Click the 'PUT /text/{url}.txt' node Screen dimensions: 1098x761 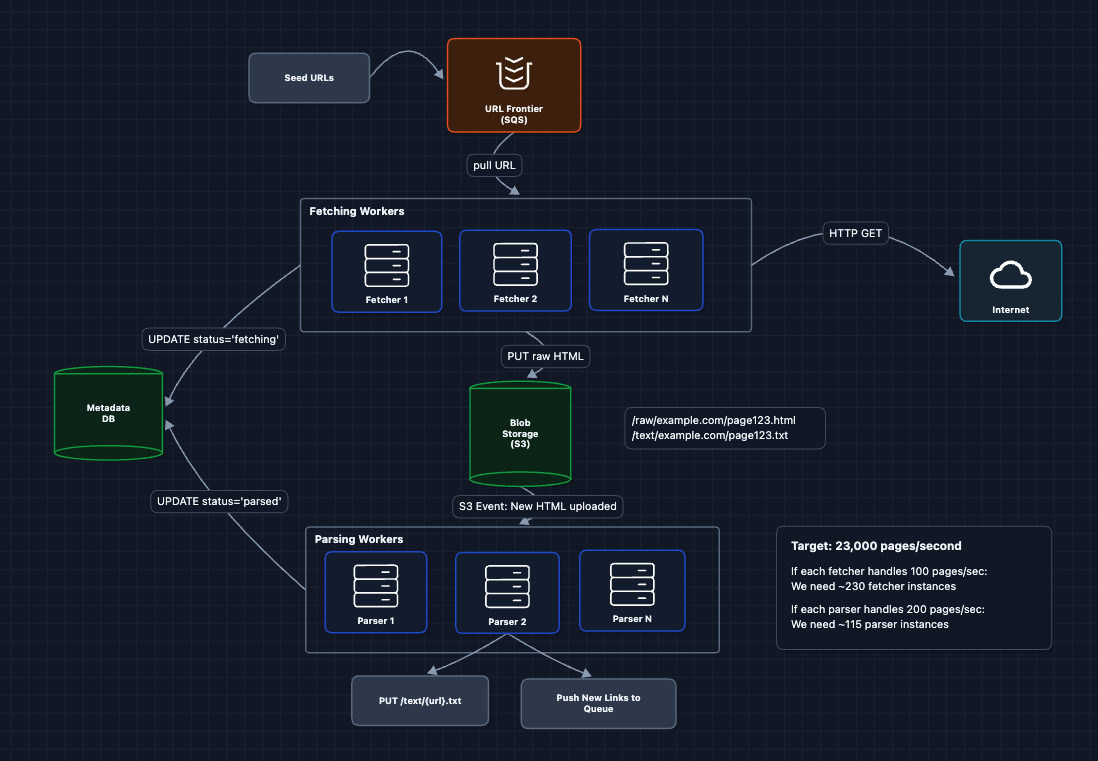click(x=419, y=700)
